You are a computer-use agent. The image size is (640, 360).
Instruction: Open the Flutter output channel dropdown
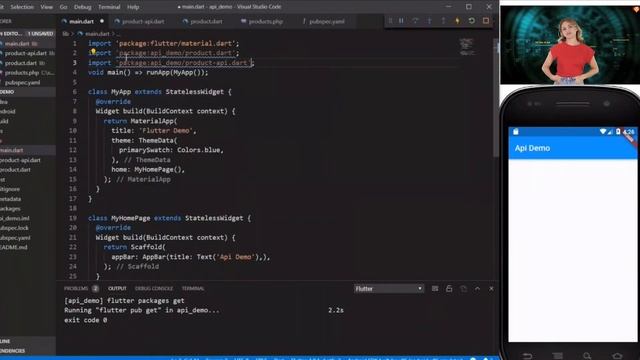(x=389, y=289)
